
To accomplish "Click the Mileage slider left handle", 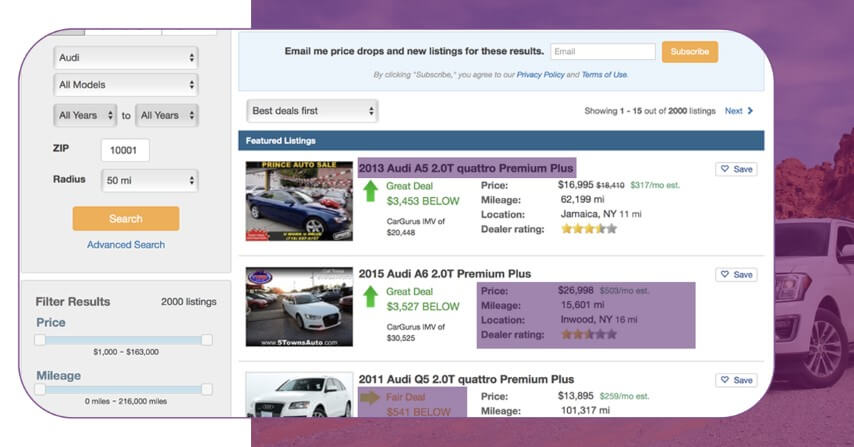I will coord(40,389).
